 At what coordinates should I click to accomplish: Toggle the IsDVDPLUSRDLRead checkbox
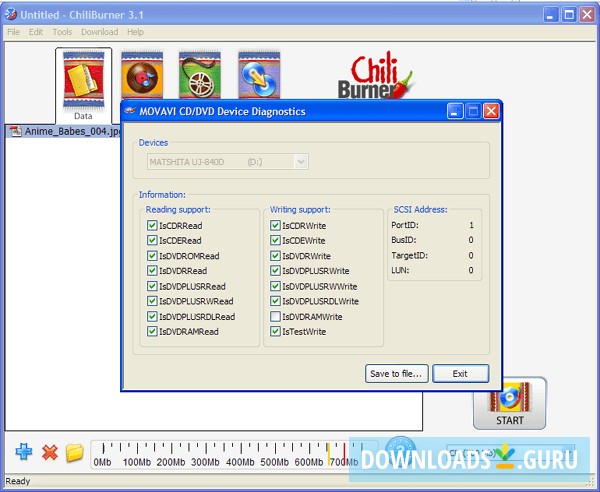[152, 316]
